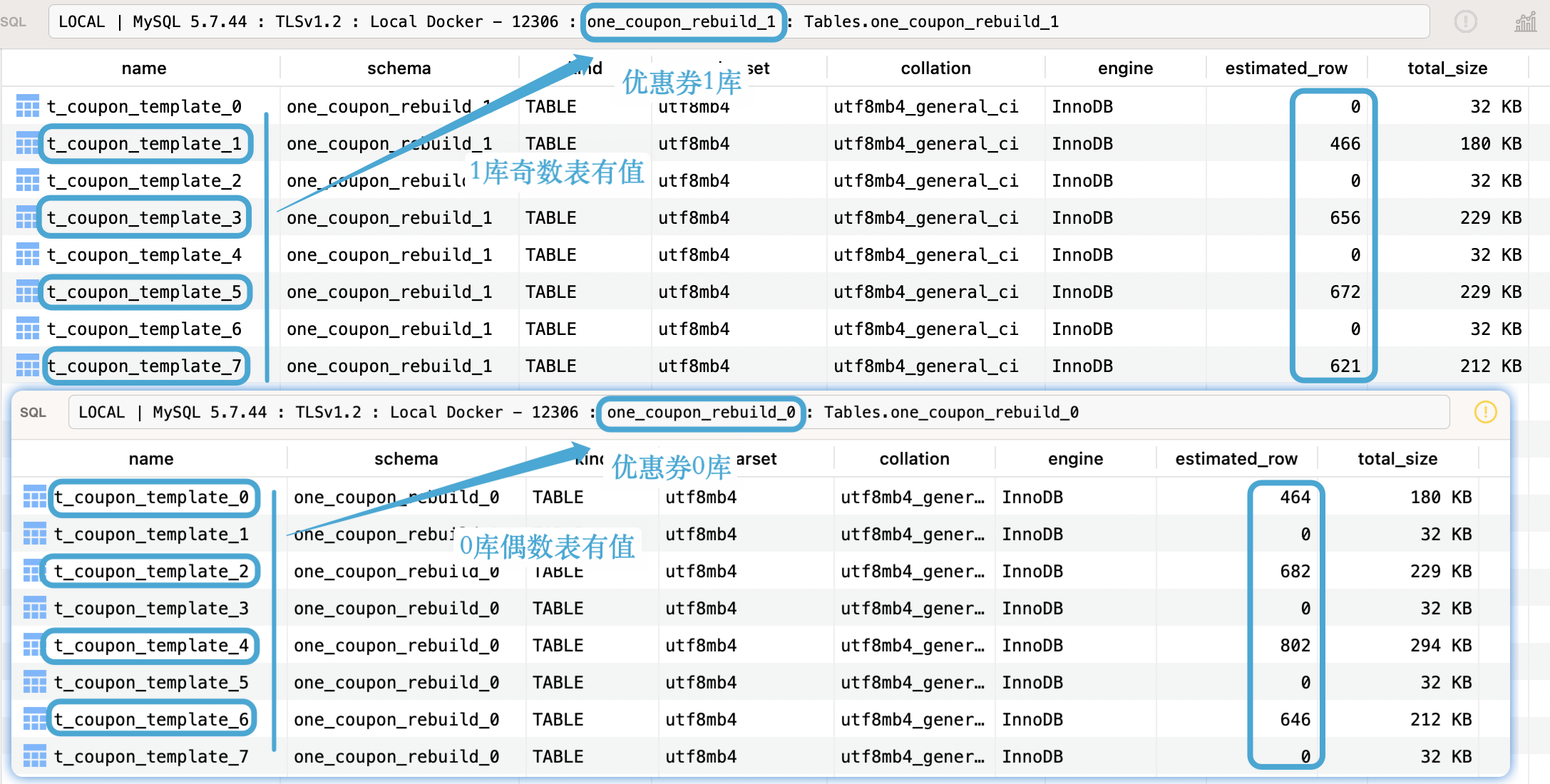Sort by schema column in lower window

(x=406, y=459)
